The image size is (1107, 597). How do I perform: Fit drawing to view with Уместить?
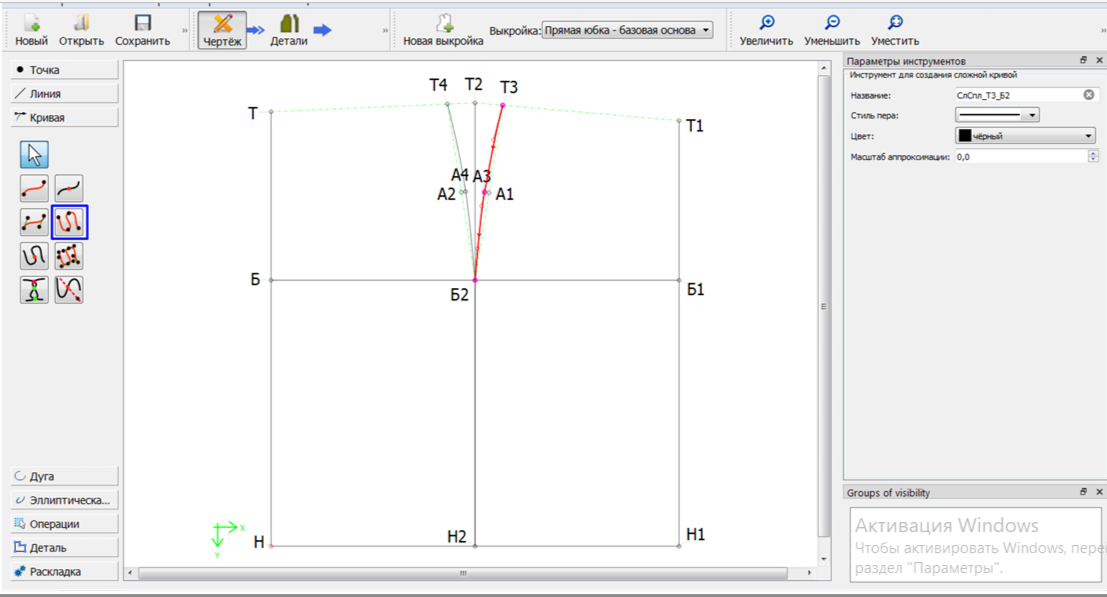[x=894, y=31]
